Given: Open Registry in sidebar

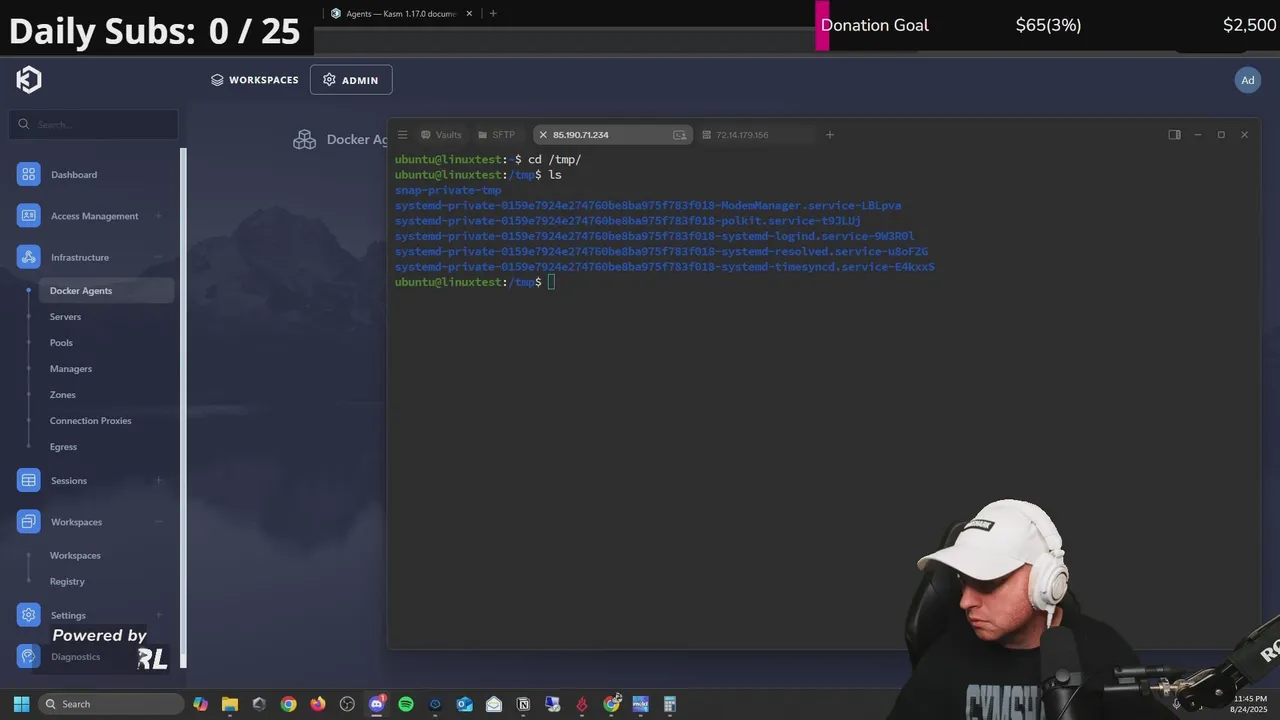Looking at the screenshot, I should (x=67, y=582).
